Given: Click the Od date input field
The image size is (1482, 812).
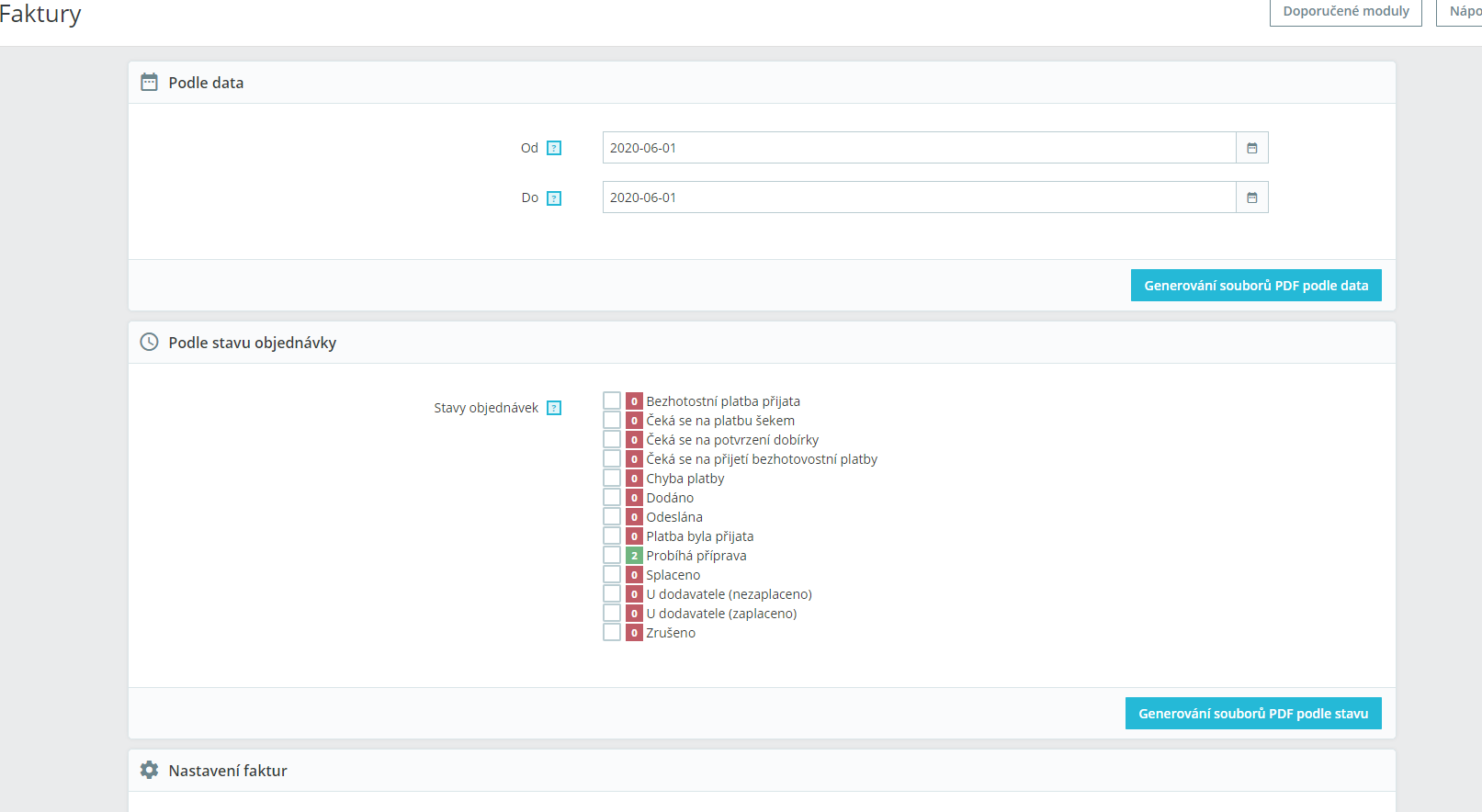Looking at the screenshot, I should coord(919,148).
